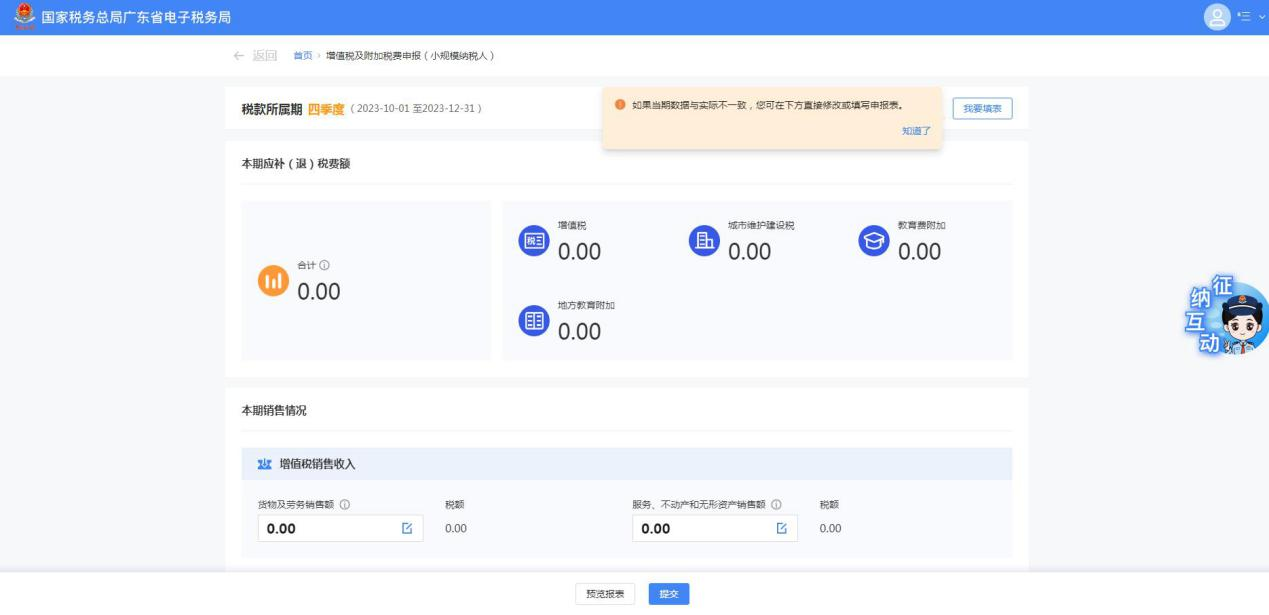Image resolution: width=1269 pixels, height=615 pixels.
Task: Click the 教育费附加 graduation cap icon
Action: (x=874, y=241)
